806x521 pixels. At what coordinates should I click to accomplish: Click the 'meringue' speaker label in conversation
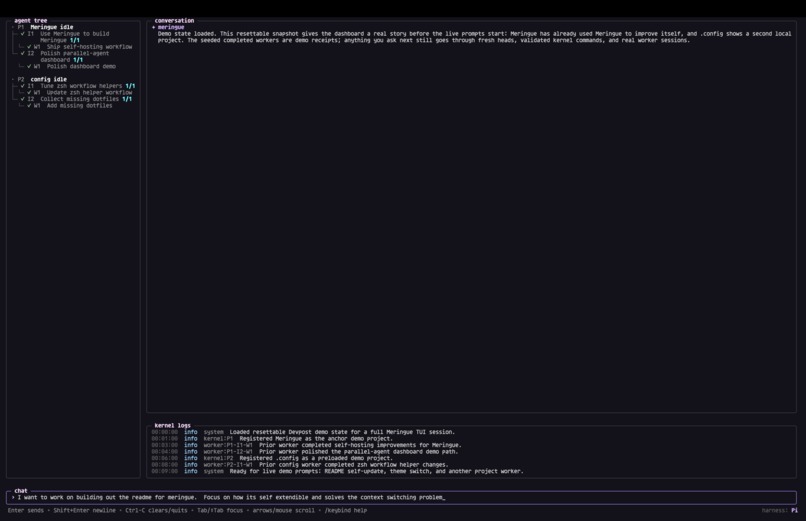click(171, 27)
